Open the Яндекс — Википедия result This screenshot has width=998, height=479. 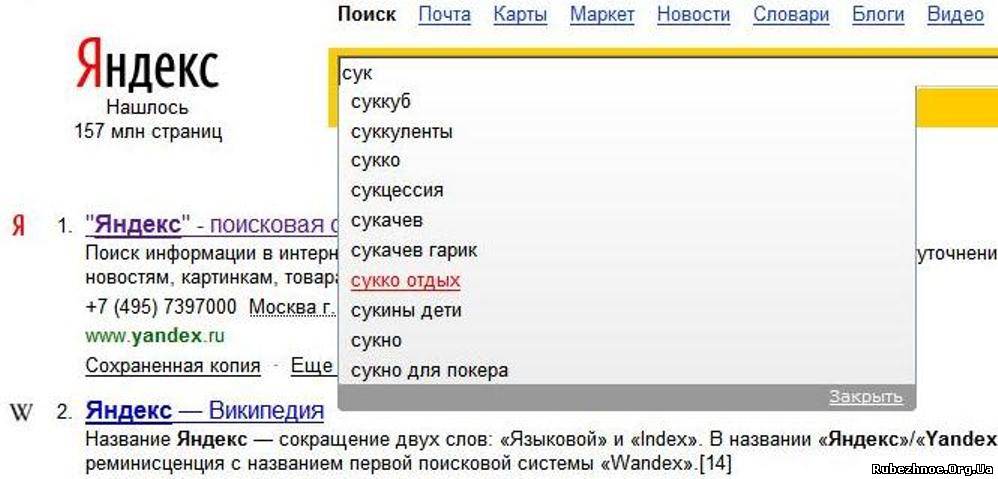[204, 410]
